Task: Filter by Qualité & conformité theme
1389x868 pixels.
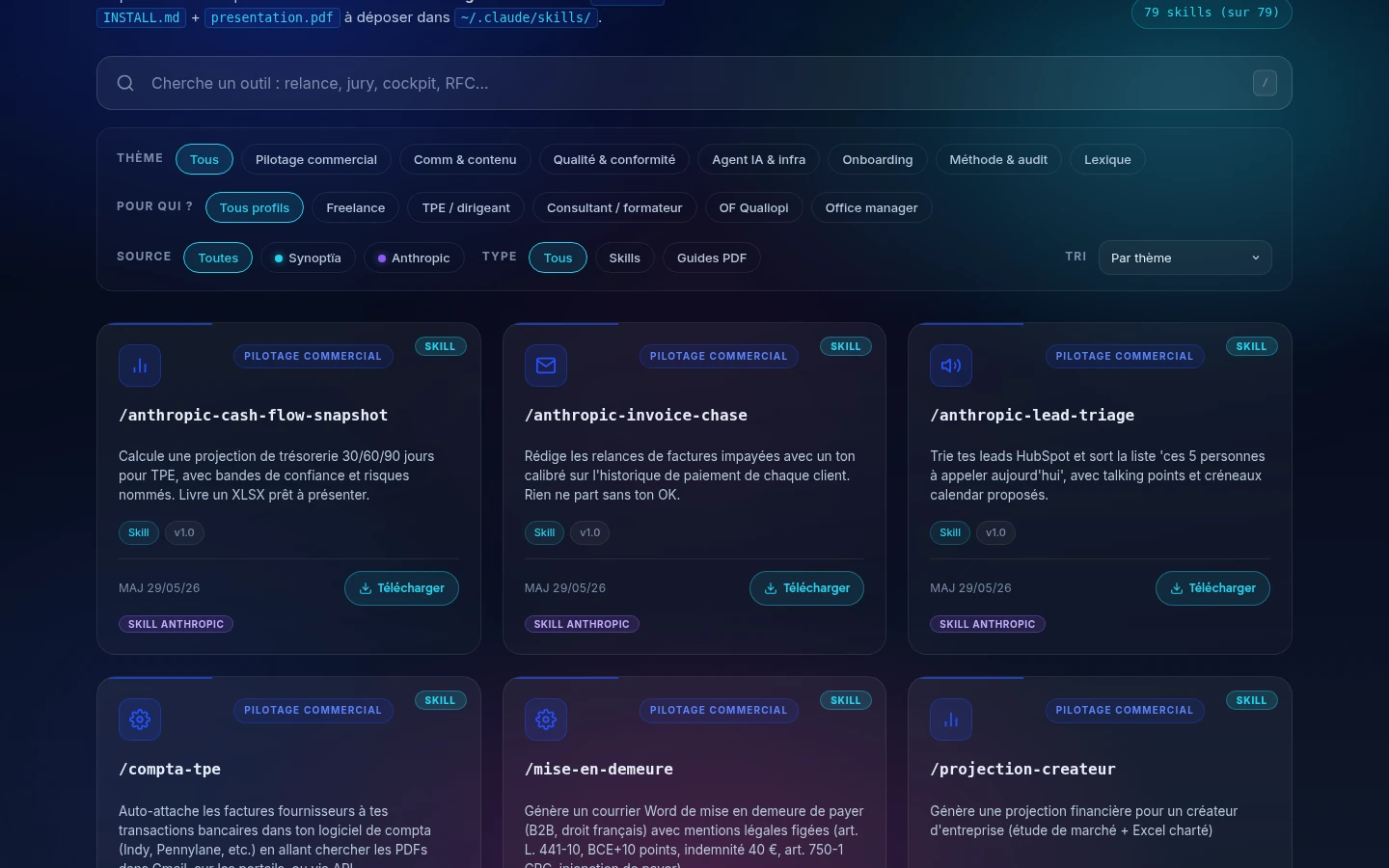Action: (x=614, y=159)
